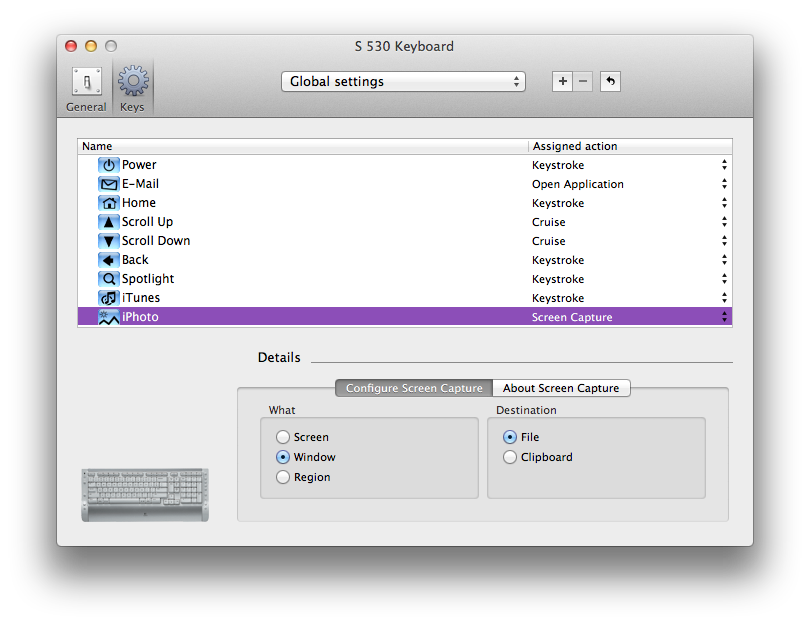Viewport: 810px width, 625px height.
Task: Select the iTunes row label
Action: 141,298
